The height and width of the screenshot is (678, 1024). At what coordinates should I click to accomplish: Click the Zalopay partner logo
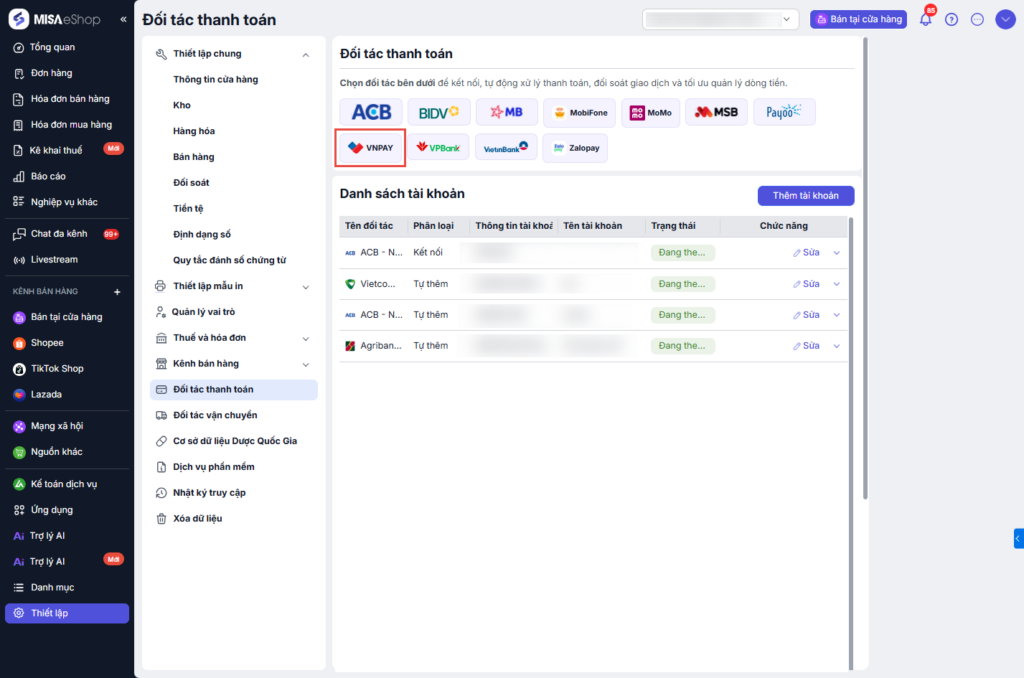(x=575, y=147)
